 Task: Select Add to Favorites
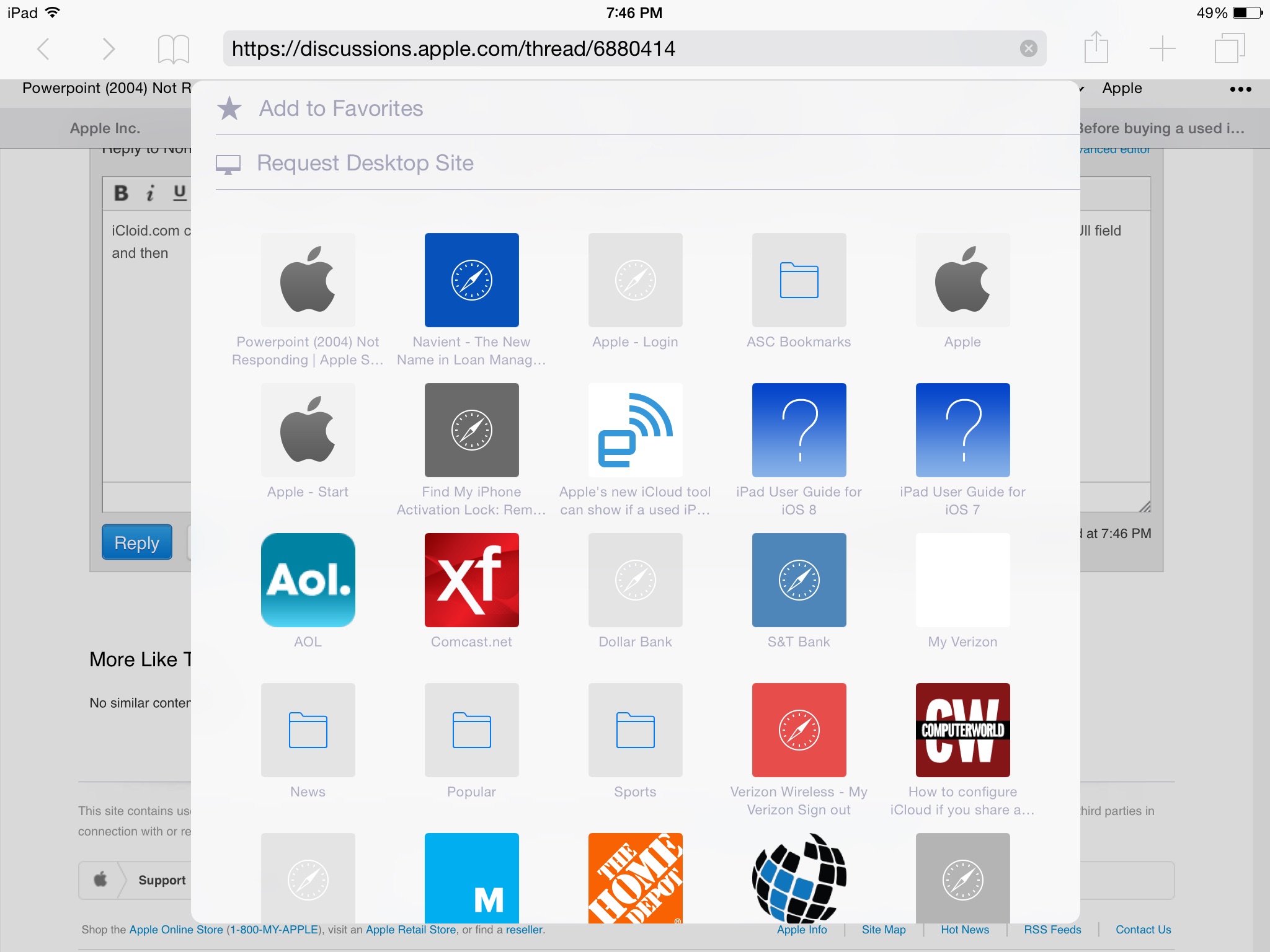pyautogui.click(x=340, y=108)
